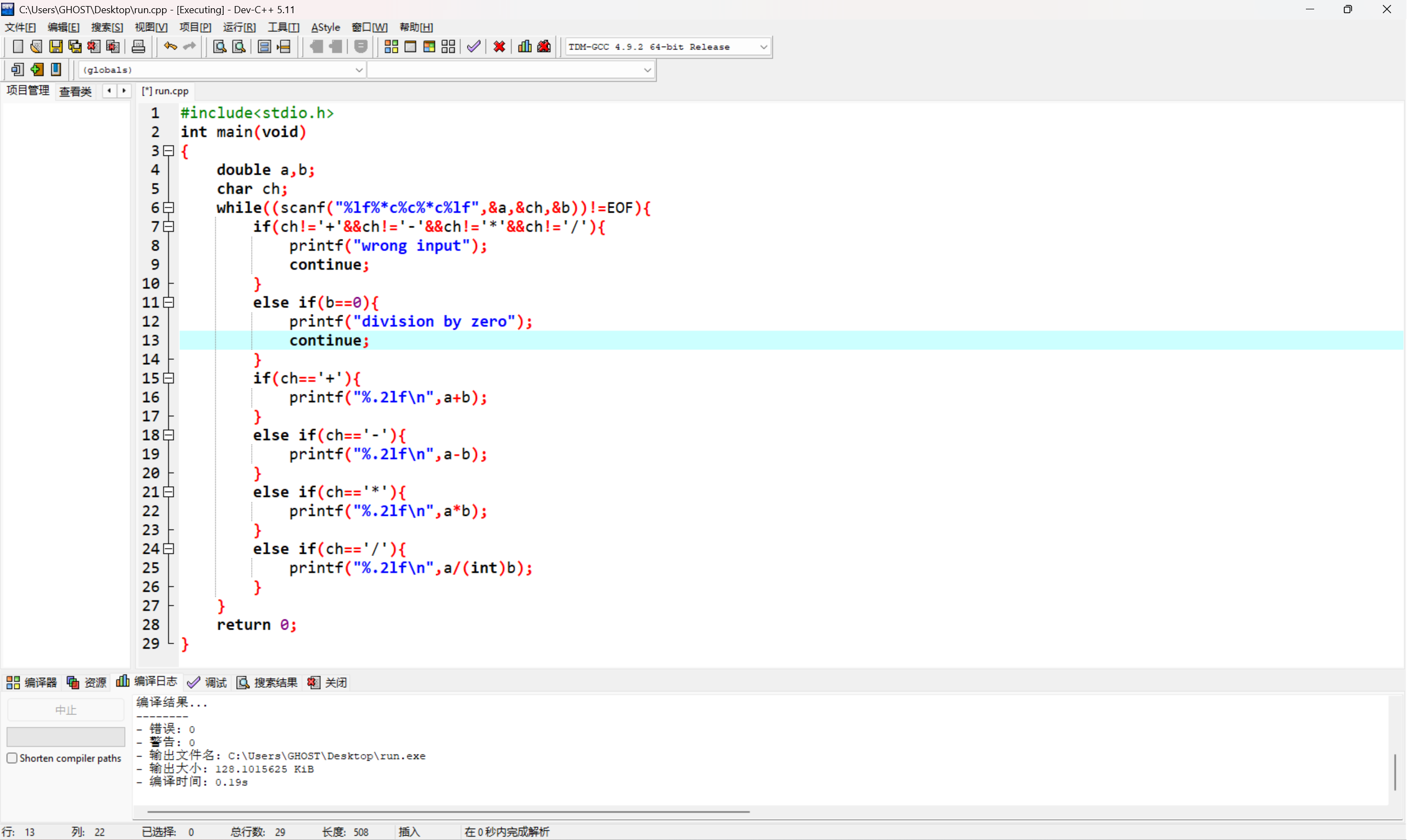Click the Print toolbar icon
This screenshot has height=840, width=1407.
[138, 47]
